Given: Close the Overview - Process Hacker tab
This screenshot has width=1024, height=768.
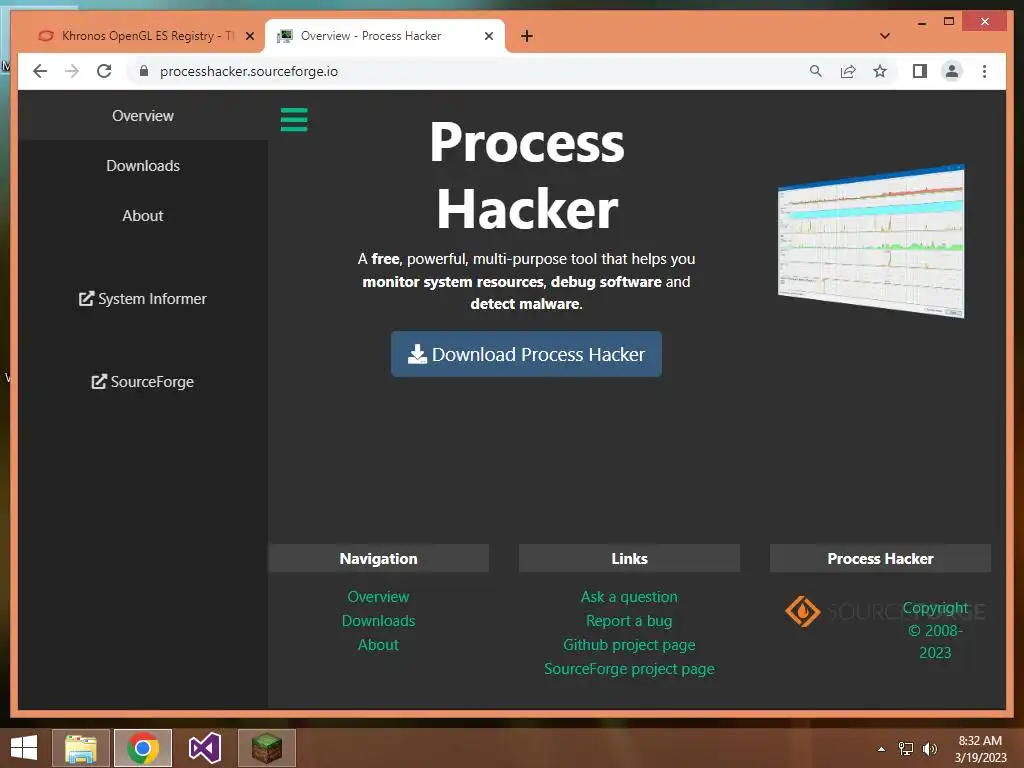Looking at the screenshot, I should tap(488, 36).
